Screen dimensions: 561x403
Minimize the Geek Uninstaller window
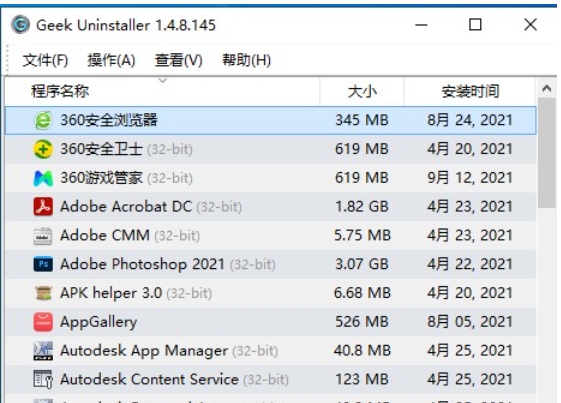click(421, 25)
